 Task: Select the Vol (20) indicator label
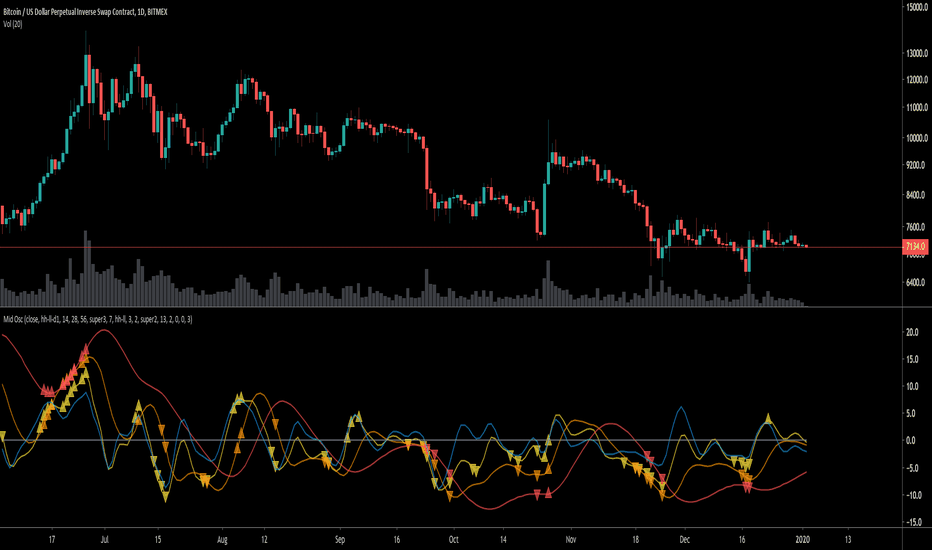click(x=13, y=24)
